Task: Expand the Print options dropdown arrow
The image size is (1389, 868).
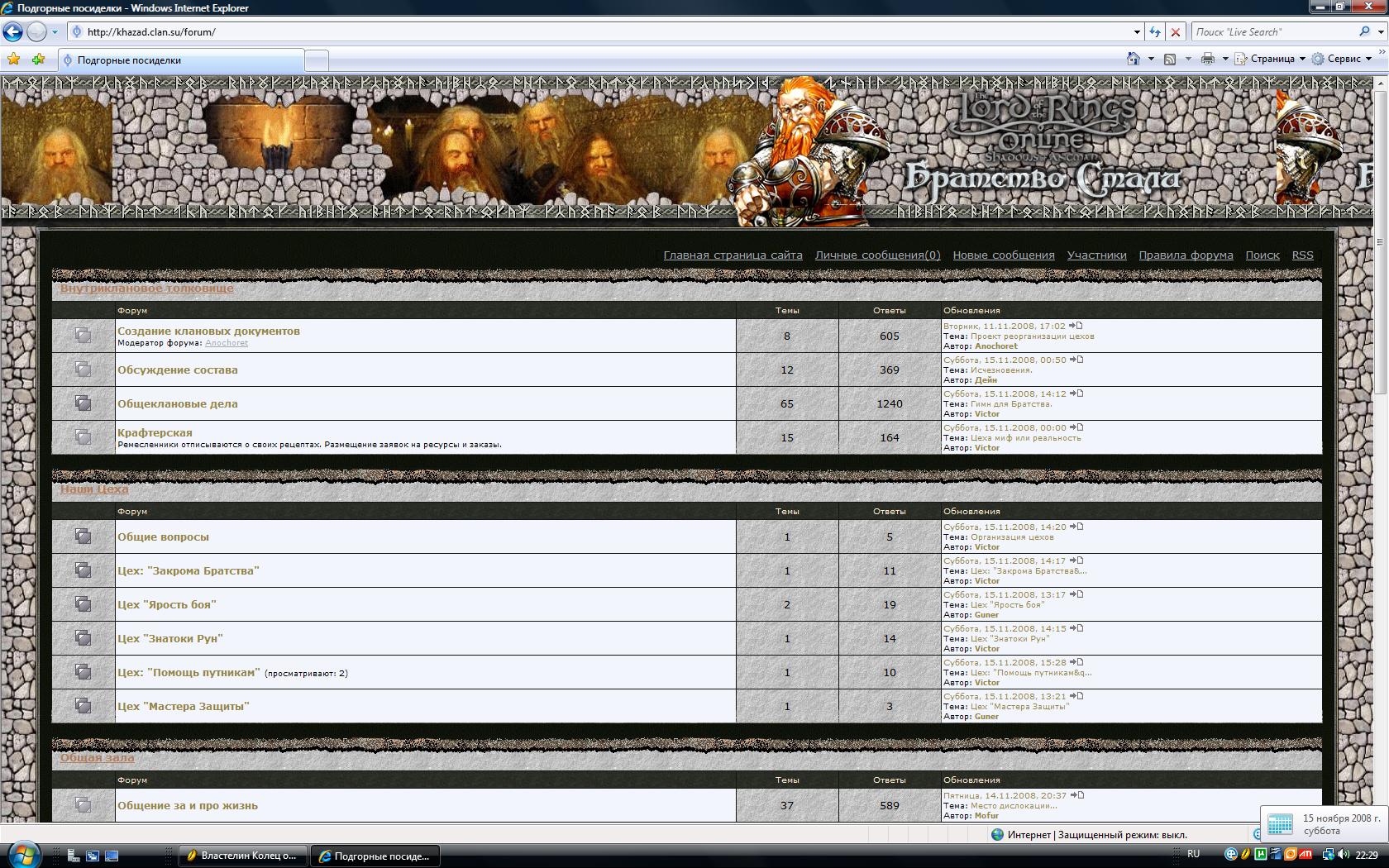Action: (x=1225, y=59)
